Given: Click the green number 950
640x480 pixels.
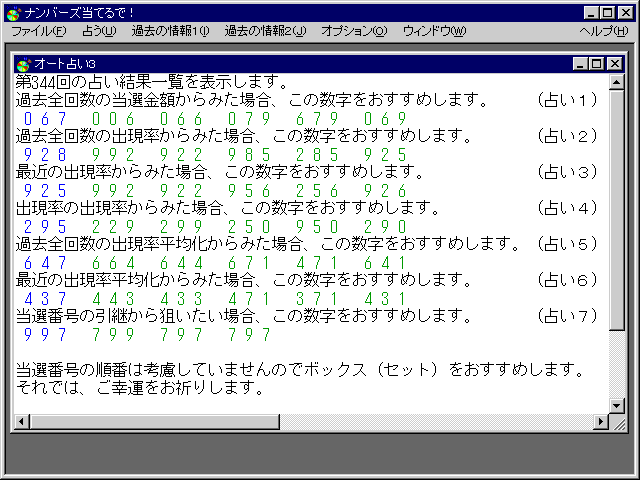Looking at the screenshot, I should click(318, 227).
